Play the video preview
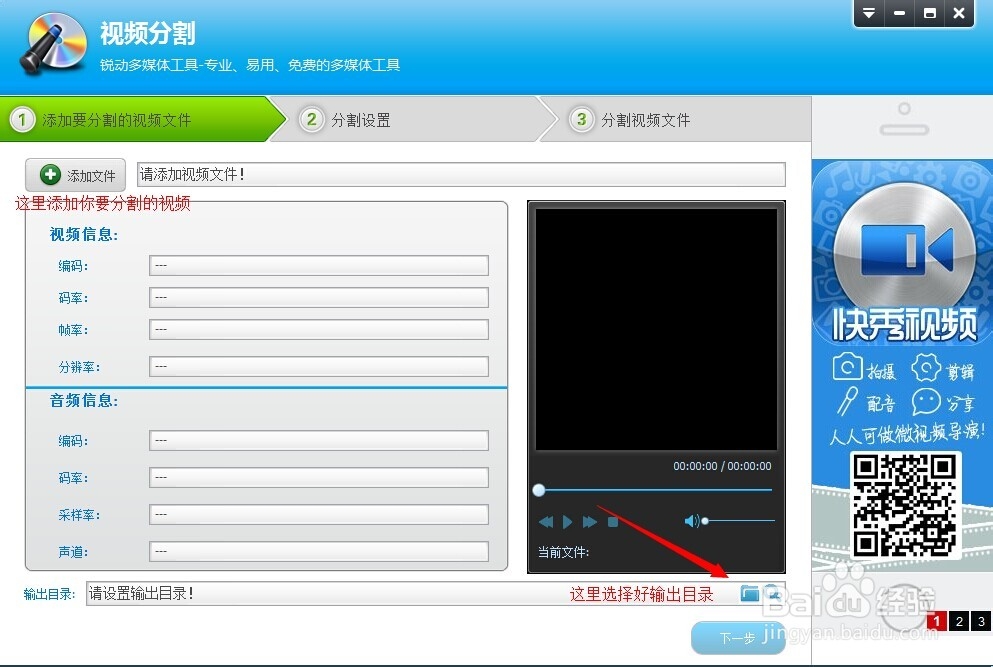This screenshot has height=667, width=993. pyautogui.click(x=567, y=522)
